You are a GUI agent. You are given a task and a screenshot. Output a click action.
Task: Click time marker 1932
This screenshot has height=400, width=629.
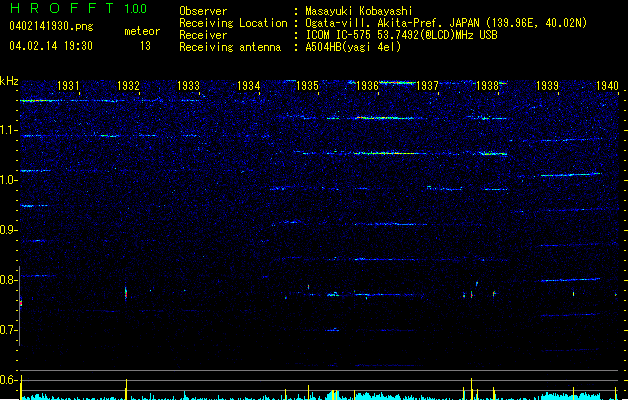point(128,86)
